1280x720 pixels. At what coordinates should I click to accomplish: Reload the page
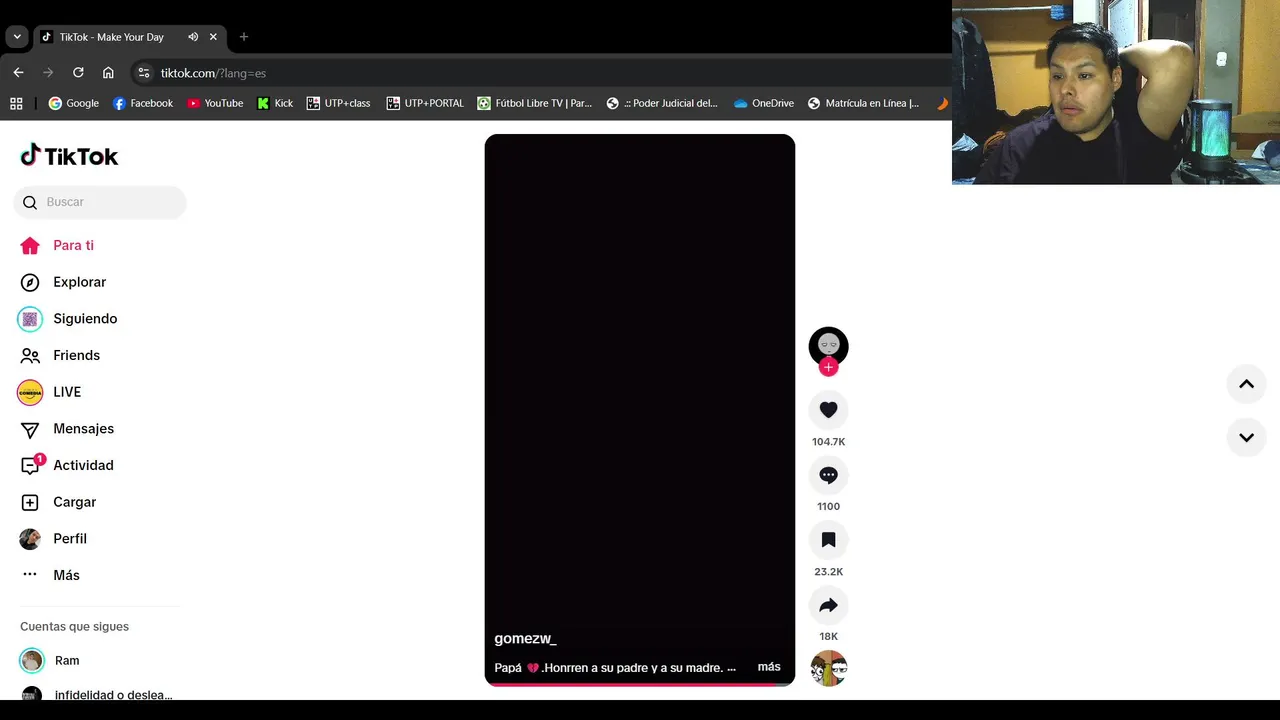78,73
